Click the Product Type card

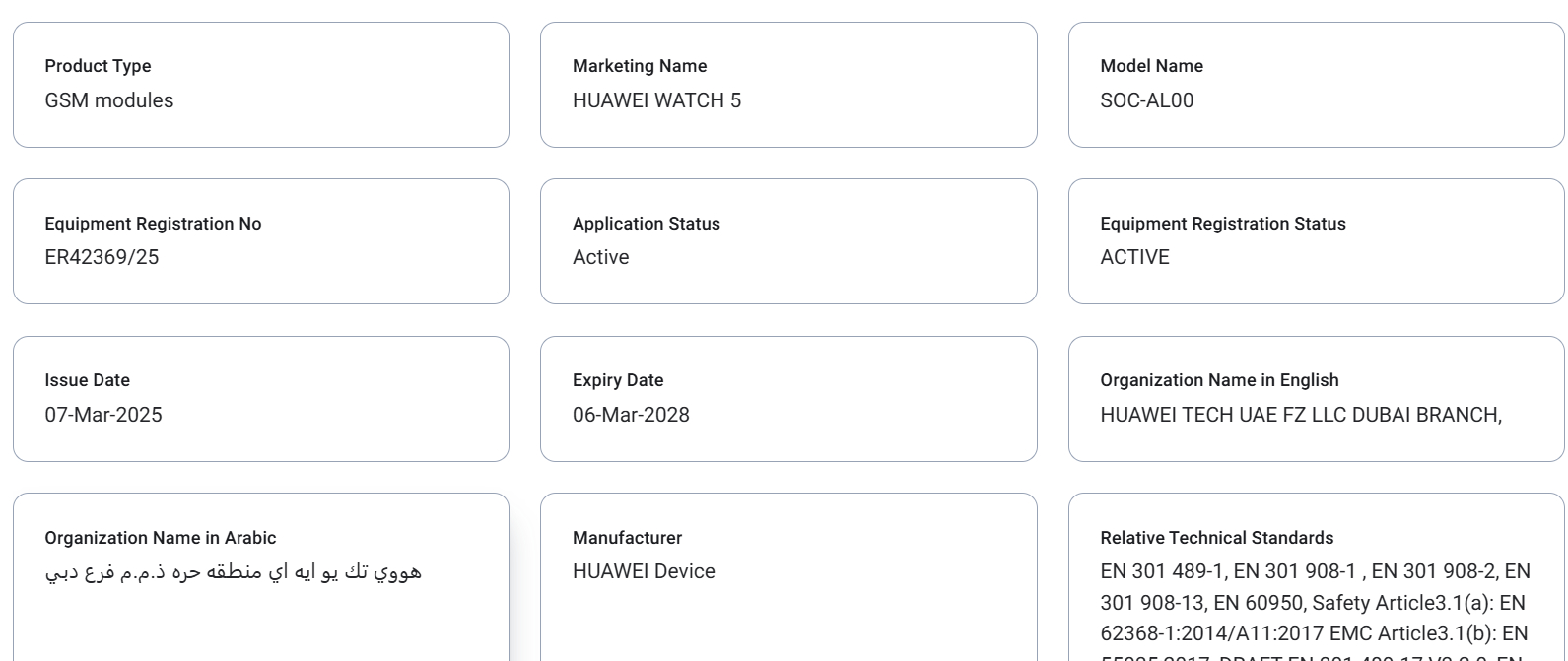pyautogui.click(x=261, y=85)
